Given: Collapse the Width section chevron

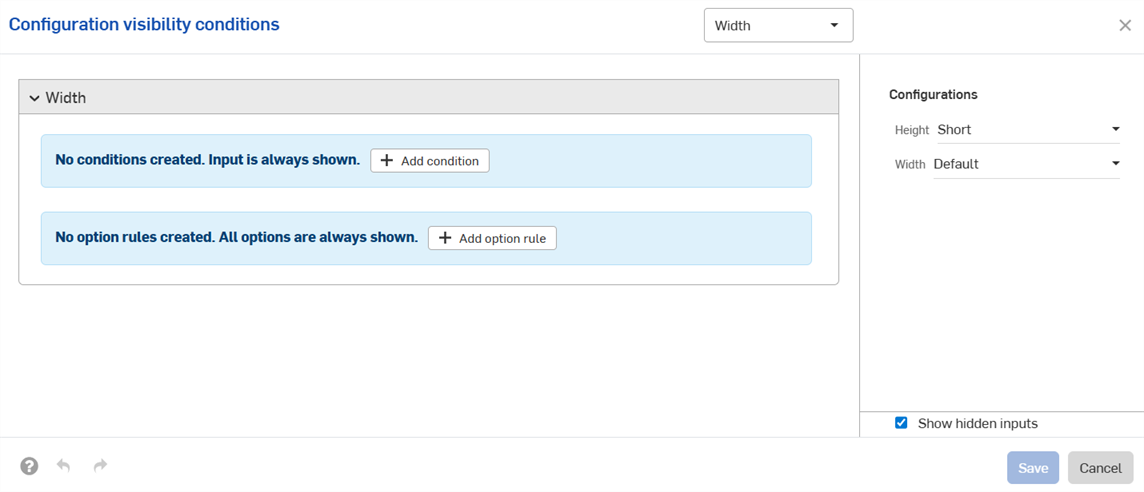Looking at the screenshot, I should coord(34,98).
